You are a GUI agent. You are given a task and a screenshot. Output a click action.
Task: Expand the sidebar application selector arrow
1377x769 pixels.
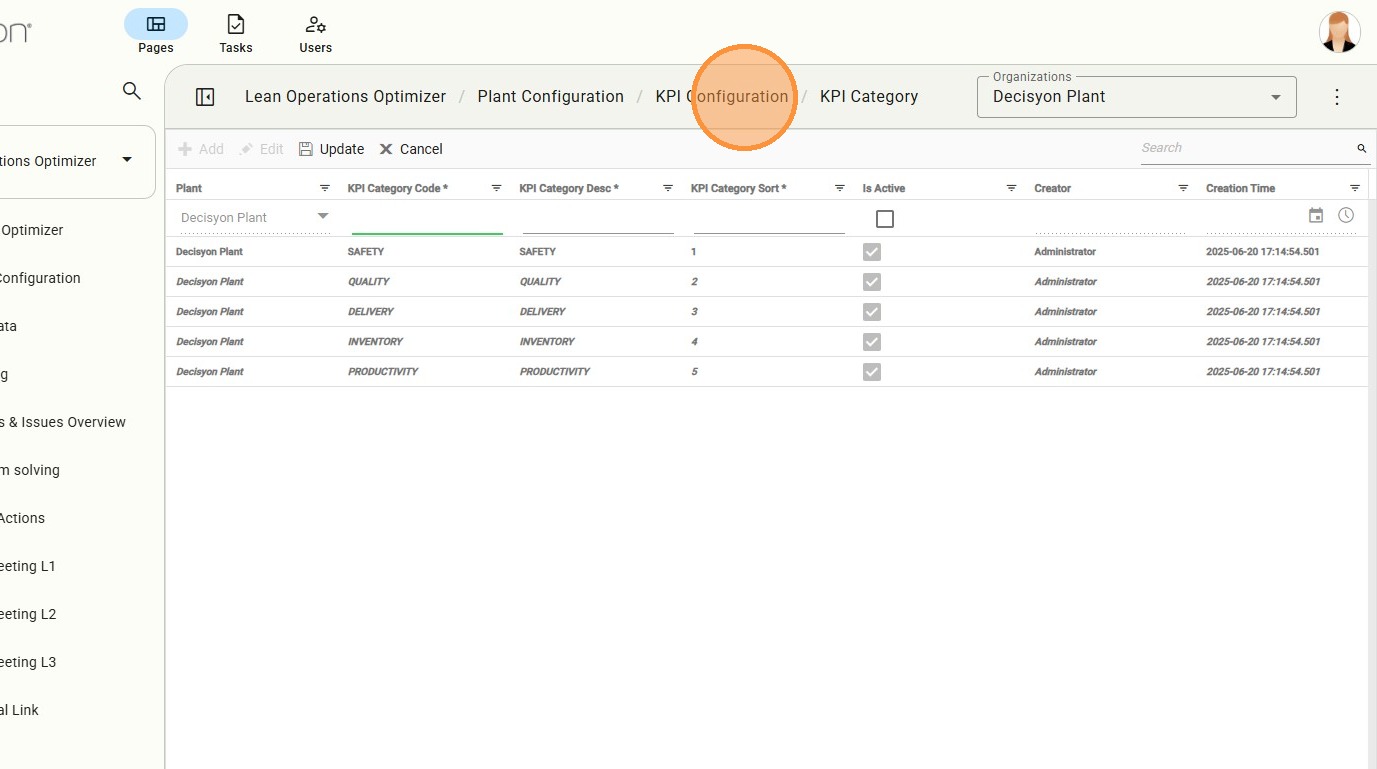click(x=127, y=160)
